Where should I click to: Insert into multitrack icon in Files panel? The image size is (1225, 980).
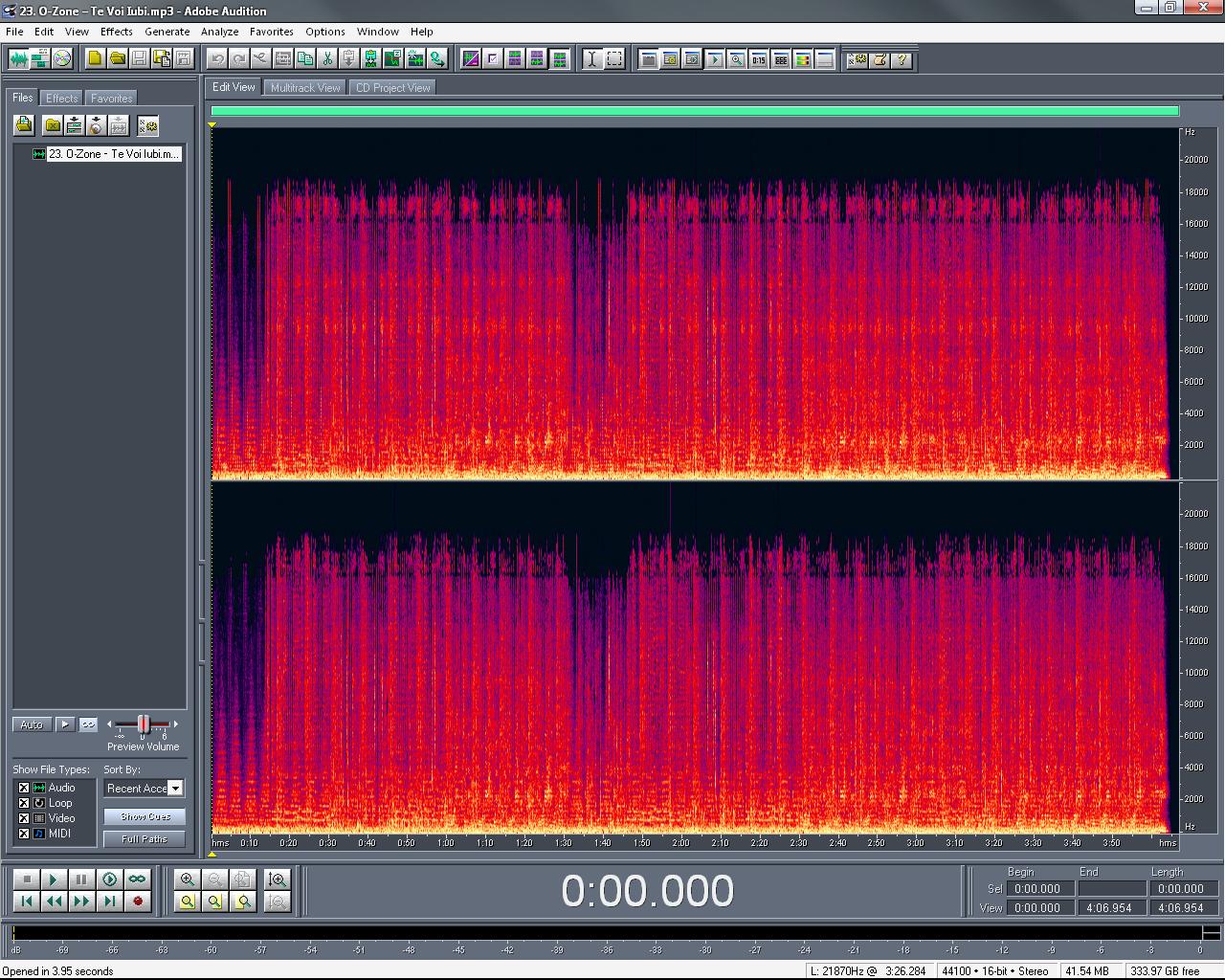point(74,125)
